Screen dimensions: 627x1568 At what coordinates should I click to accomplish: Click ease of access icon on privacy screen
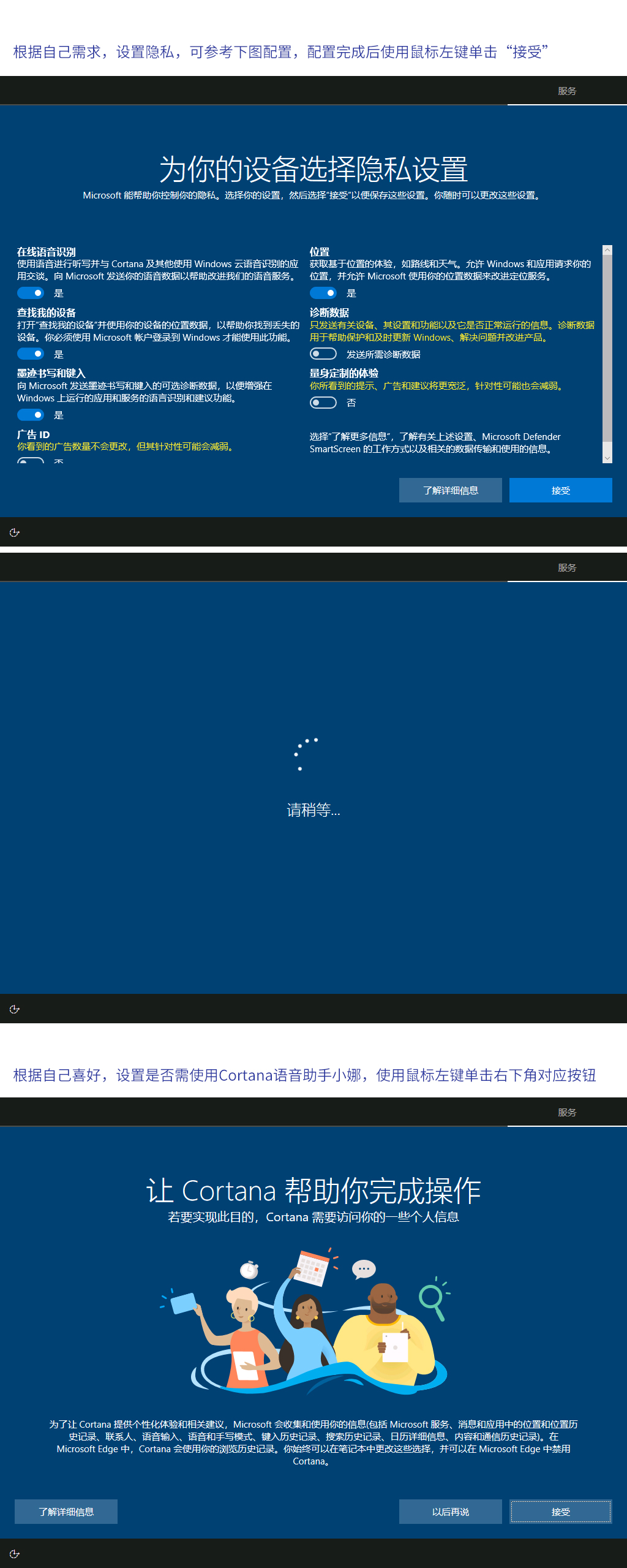pyautogui.click(x=15, y=532)
